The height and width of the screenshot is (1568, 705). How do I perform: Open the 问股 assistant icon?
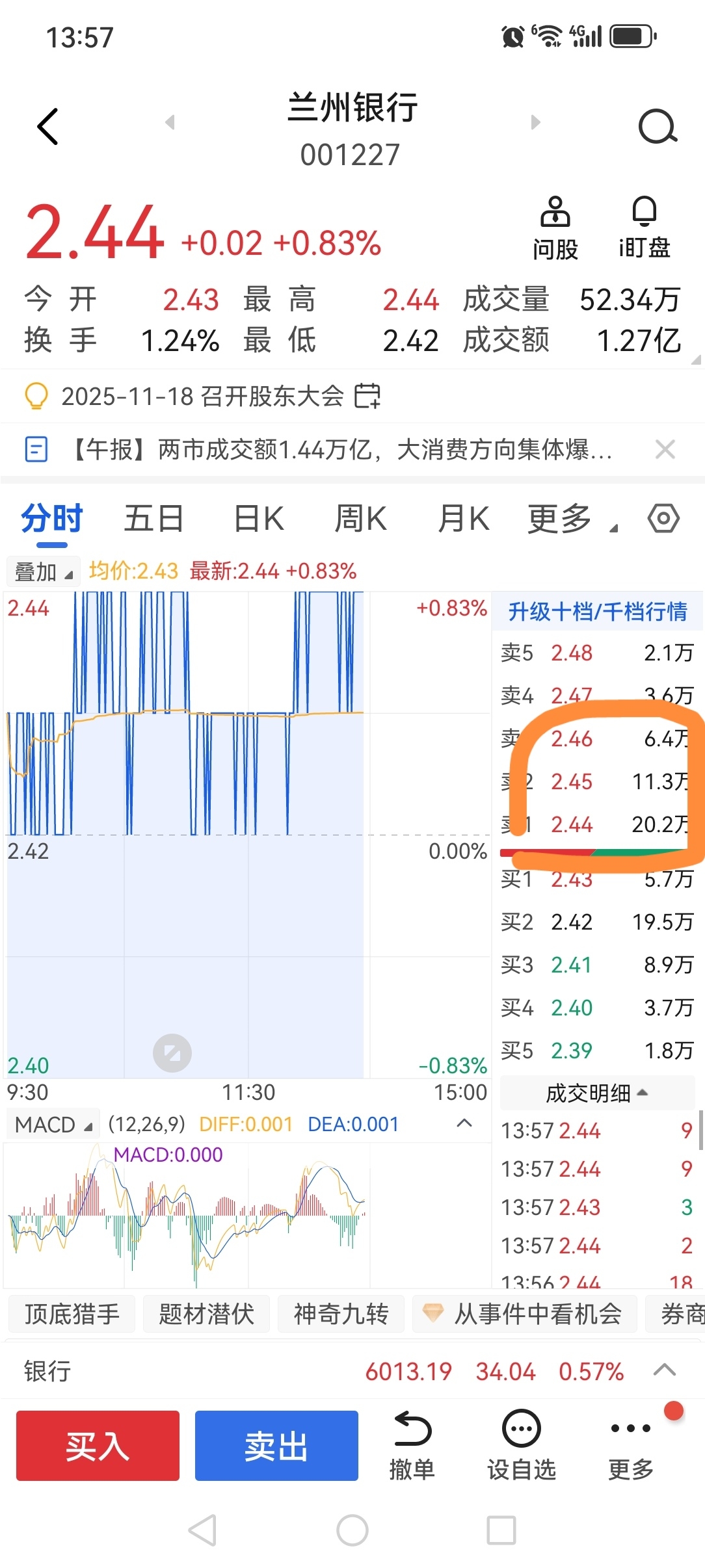tap(555, 211)
